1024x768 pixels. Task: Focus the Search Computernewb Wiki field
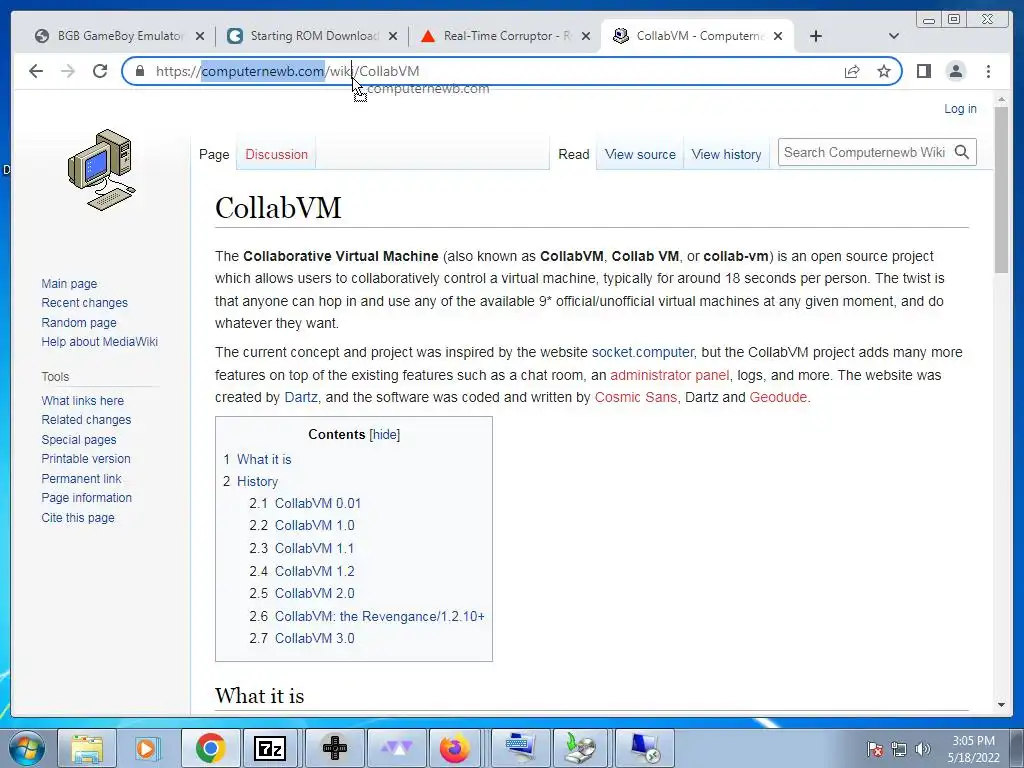point(865,152)
